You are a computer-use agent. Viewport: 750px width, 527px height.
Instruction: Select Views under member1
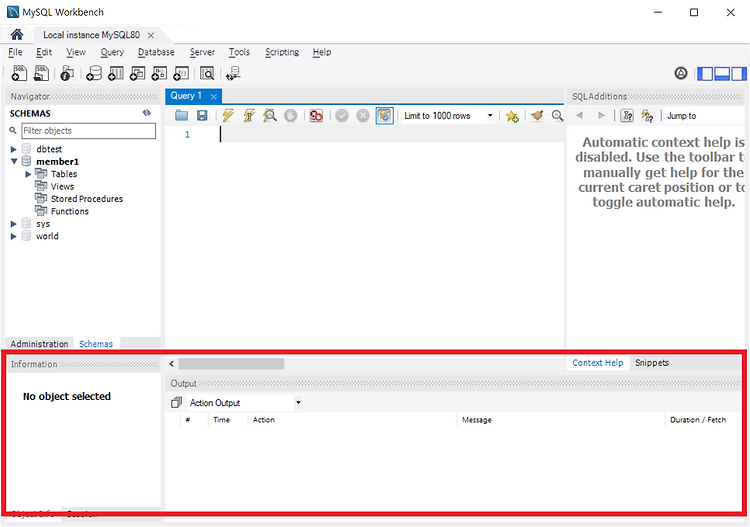coord(62,187)
